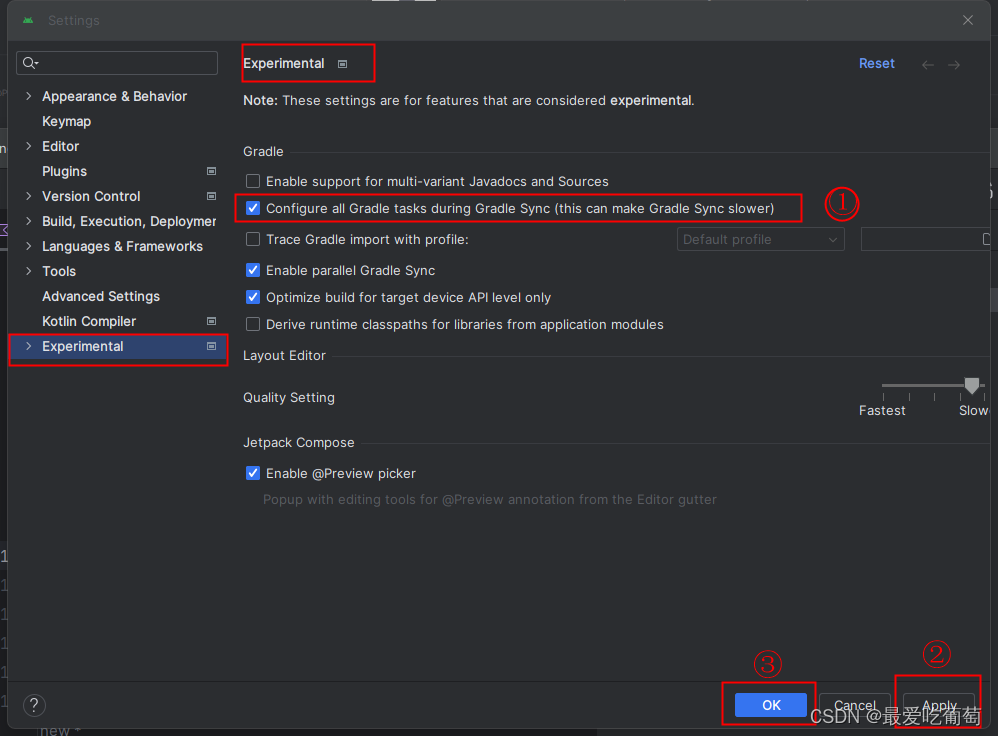Click the back navigation arrow near Reset
Image resolution: width=998 pixels, height=736 pixels.
[927, 63]
